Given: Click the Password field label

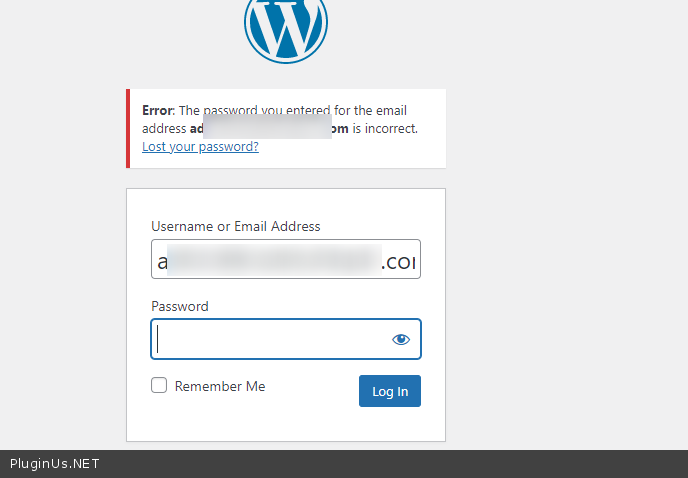Looking at the screenshot, I should [x=180, y=306].
